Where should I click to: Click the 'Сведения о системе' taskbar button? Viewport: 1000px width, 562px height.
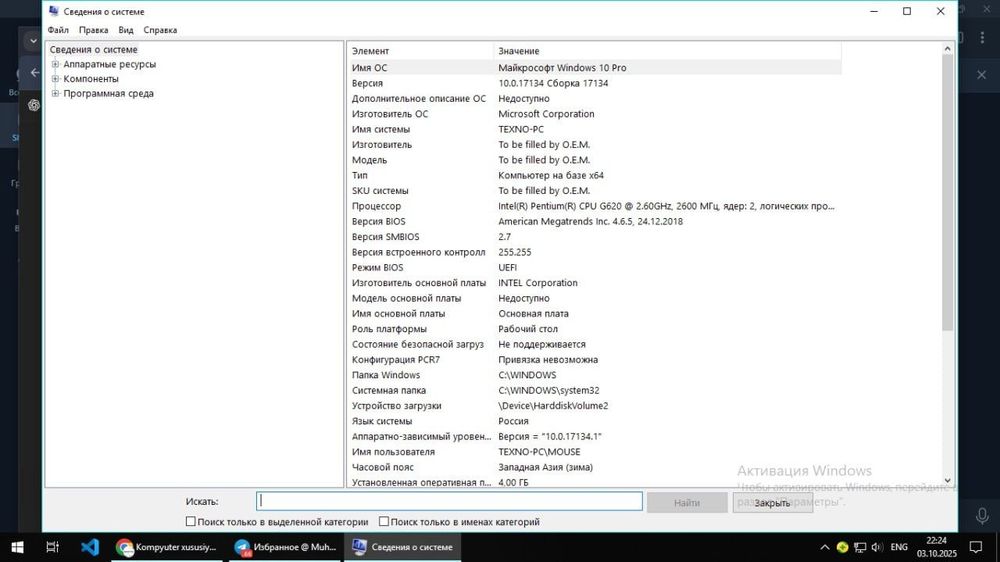(x=402, y=547)
